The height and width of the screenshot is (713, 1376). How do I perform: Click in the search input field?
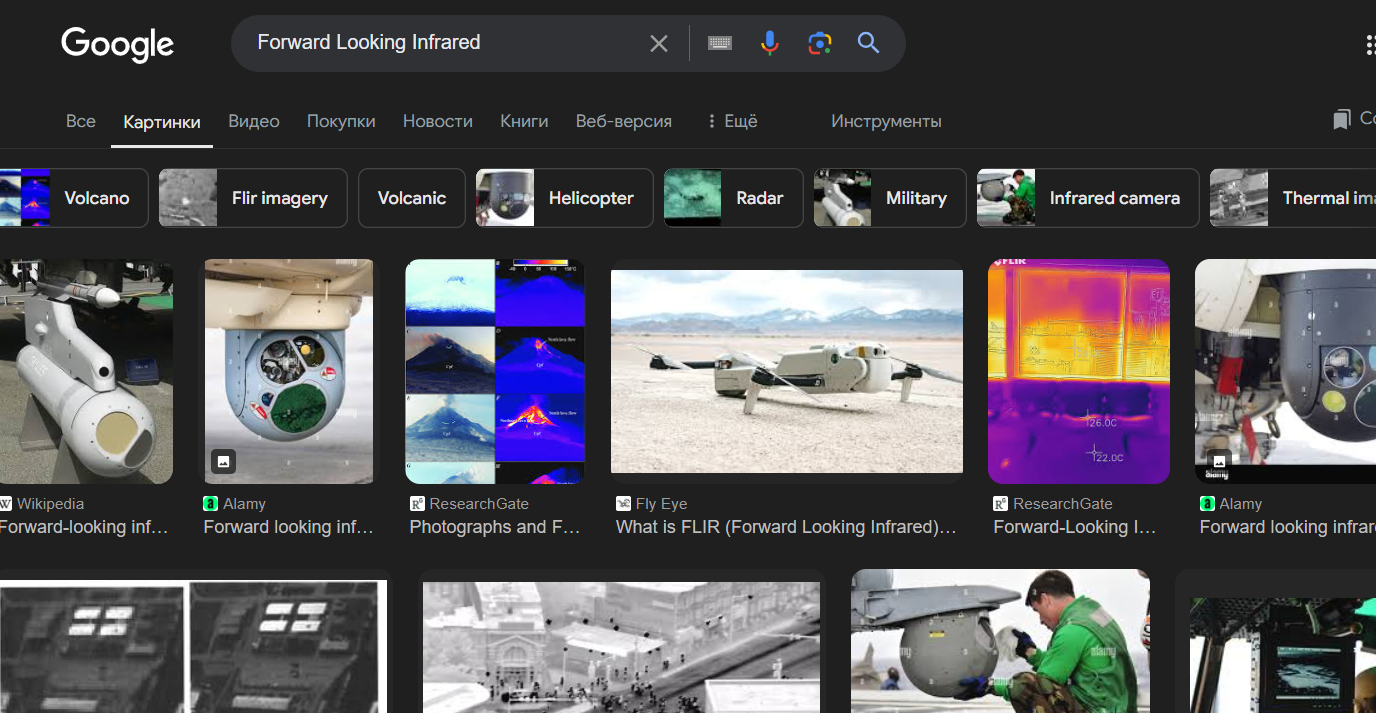440,43
